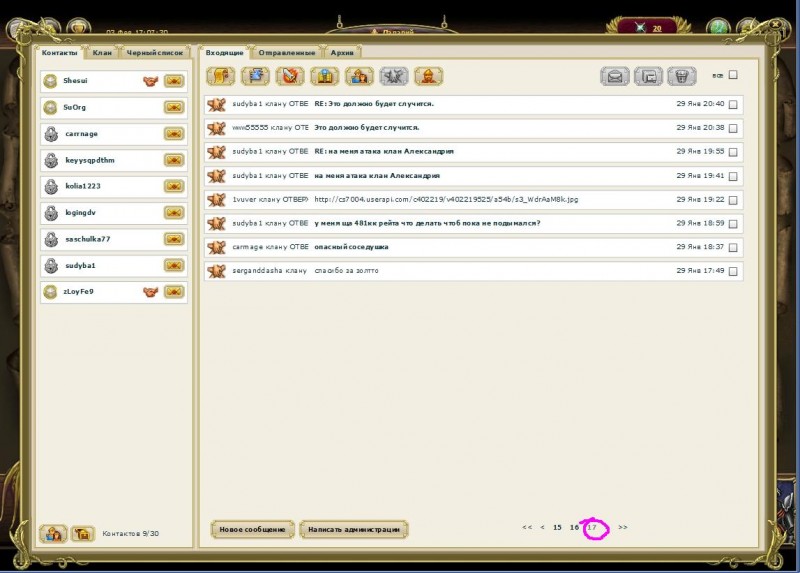Open the 'Черный список' tab
The height and width of the screenshot is (573, 800).
[x=155, y=52]
